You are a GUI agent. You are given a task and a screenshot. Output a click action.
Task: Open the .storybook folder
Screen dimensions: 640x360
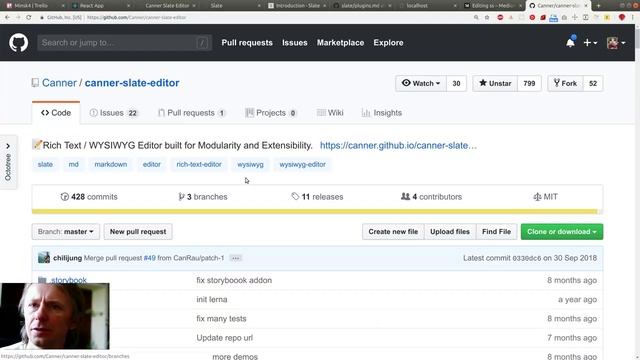69,280
